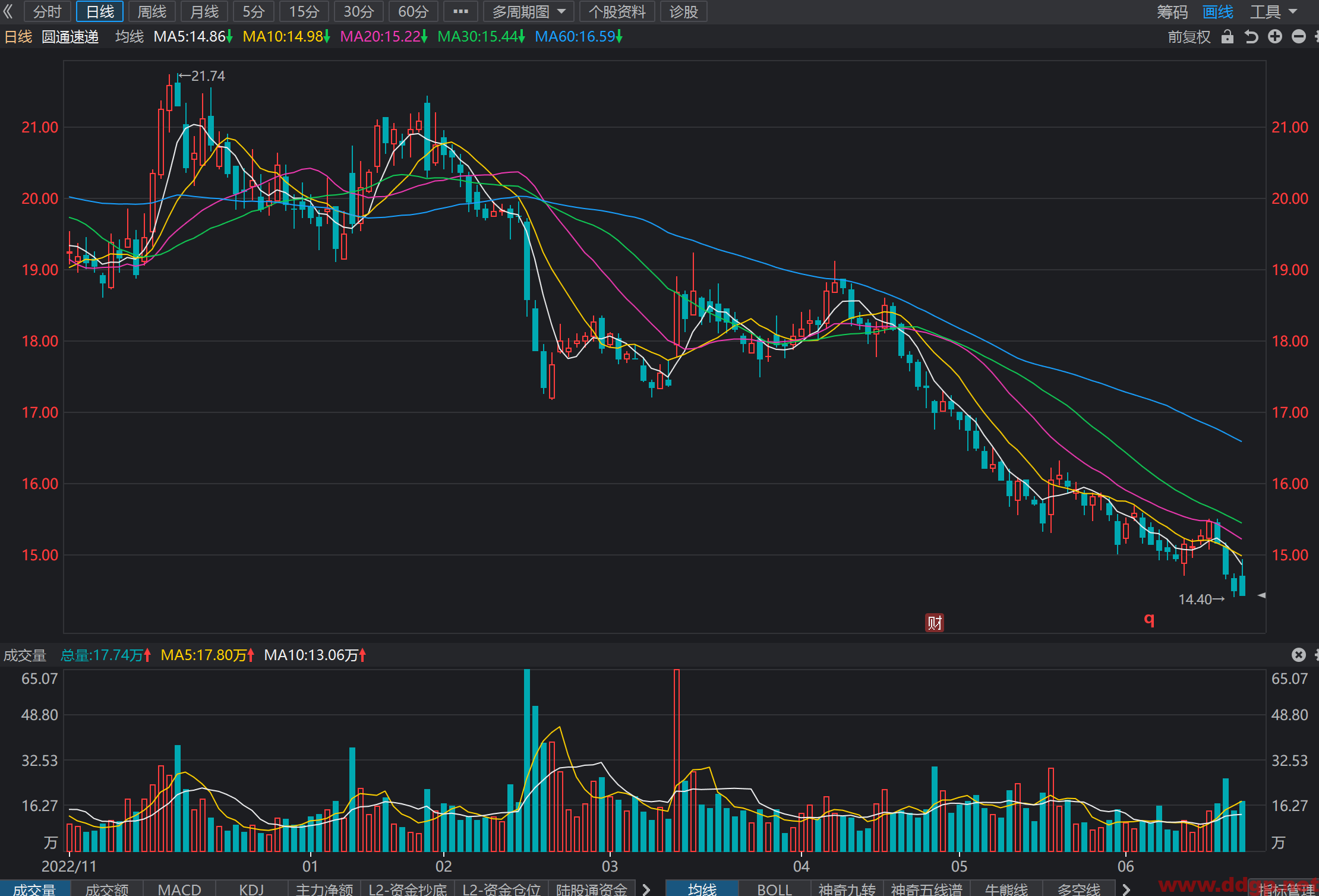This screenshot has width=1319, height=896.
Task: Click the 均线 moving average label
Action: pyautogui.click(x=130, y=37)
